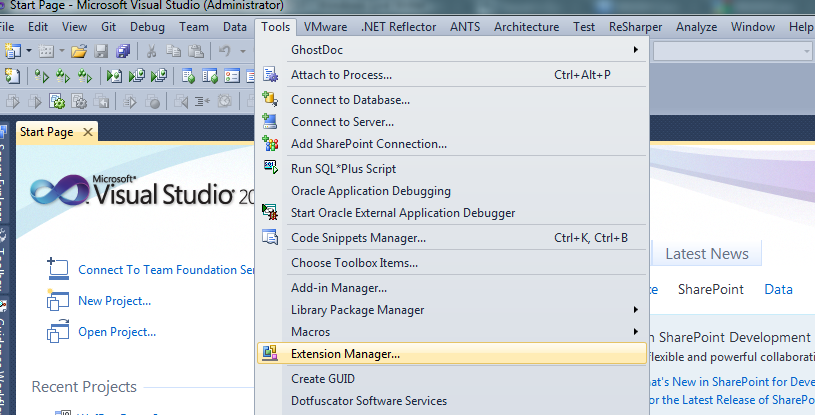Click the Copy icon in toolbar

173,50
